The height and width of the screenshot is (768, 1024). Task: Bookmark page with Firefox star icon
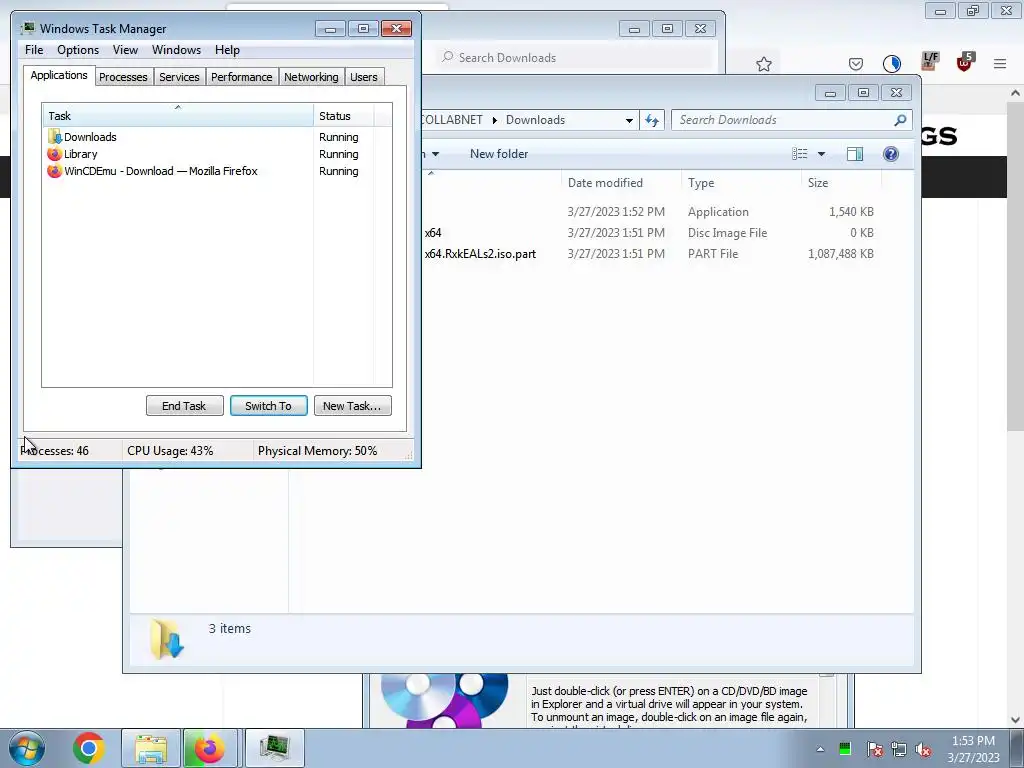click(763, 64)
